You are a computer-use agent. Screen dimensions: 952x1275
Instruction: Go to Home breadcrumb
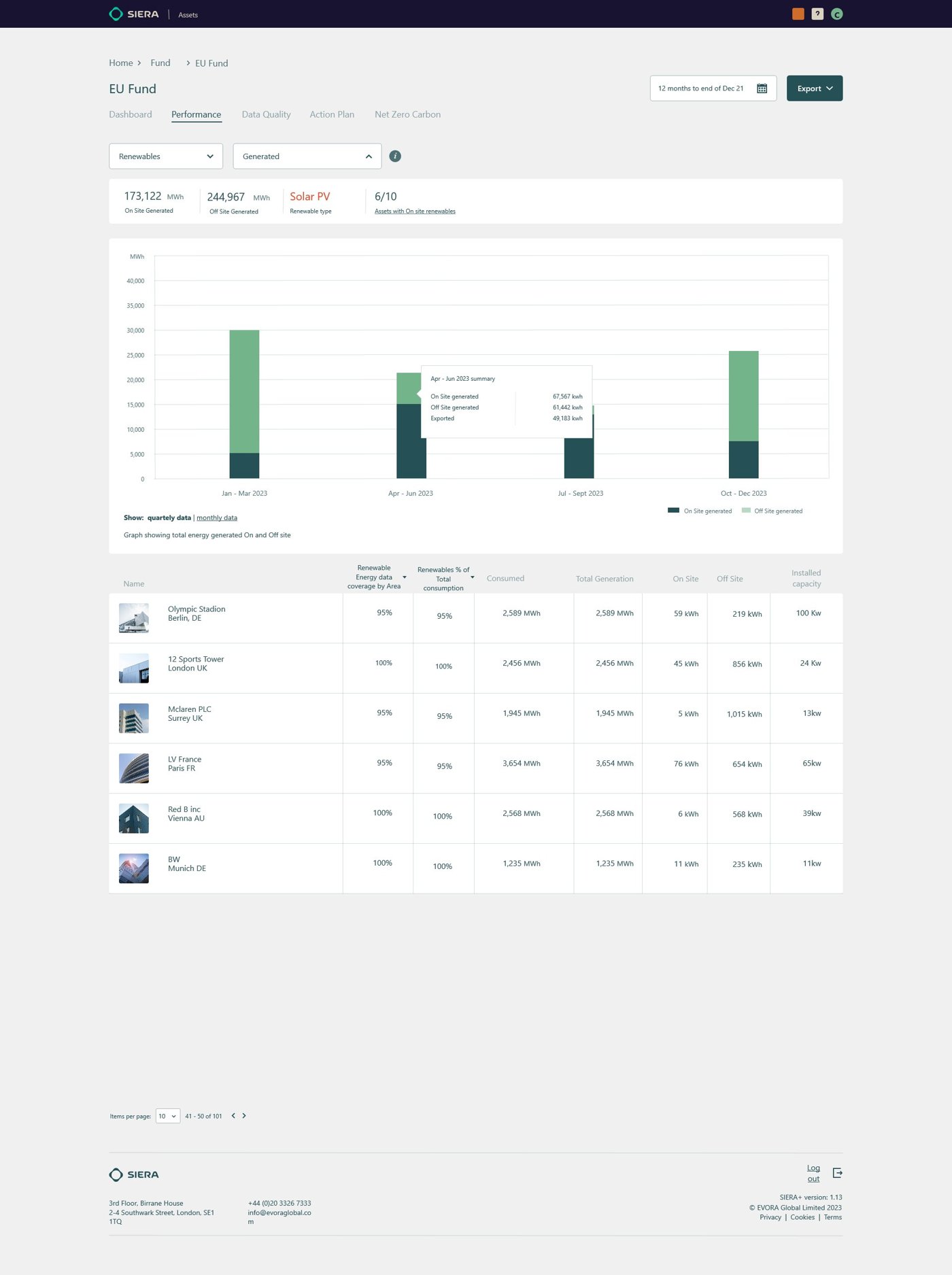(121, 63)
